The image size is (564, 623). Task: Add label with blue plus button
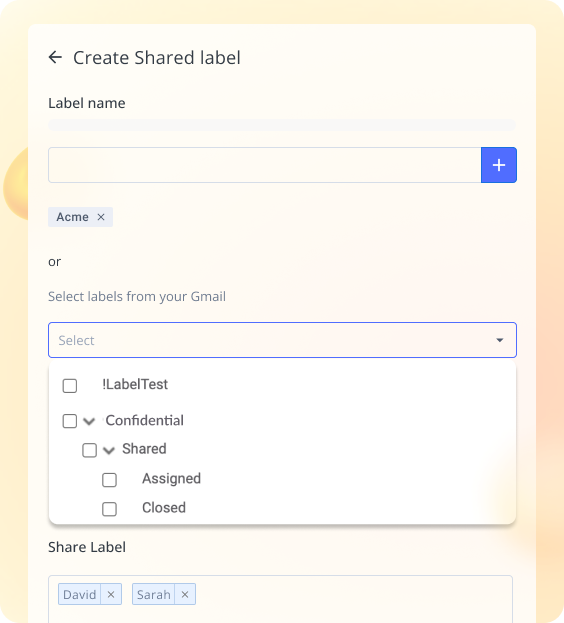(498, 165)
